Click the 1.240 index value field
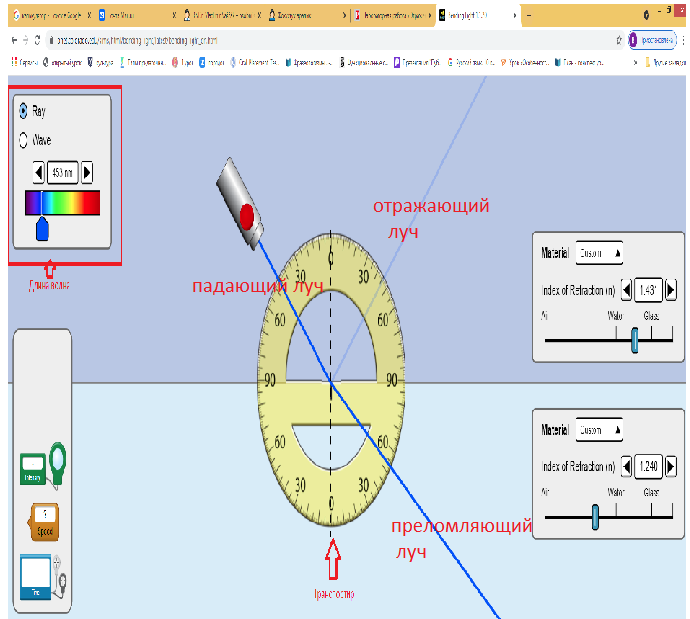 (648, 466)
